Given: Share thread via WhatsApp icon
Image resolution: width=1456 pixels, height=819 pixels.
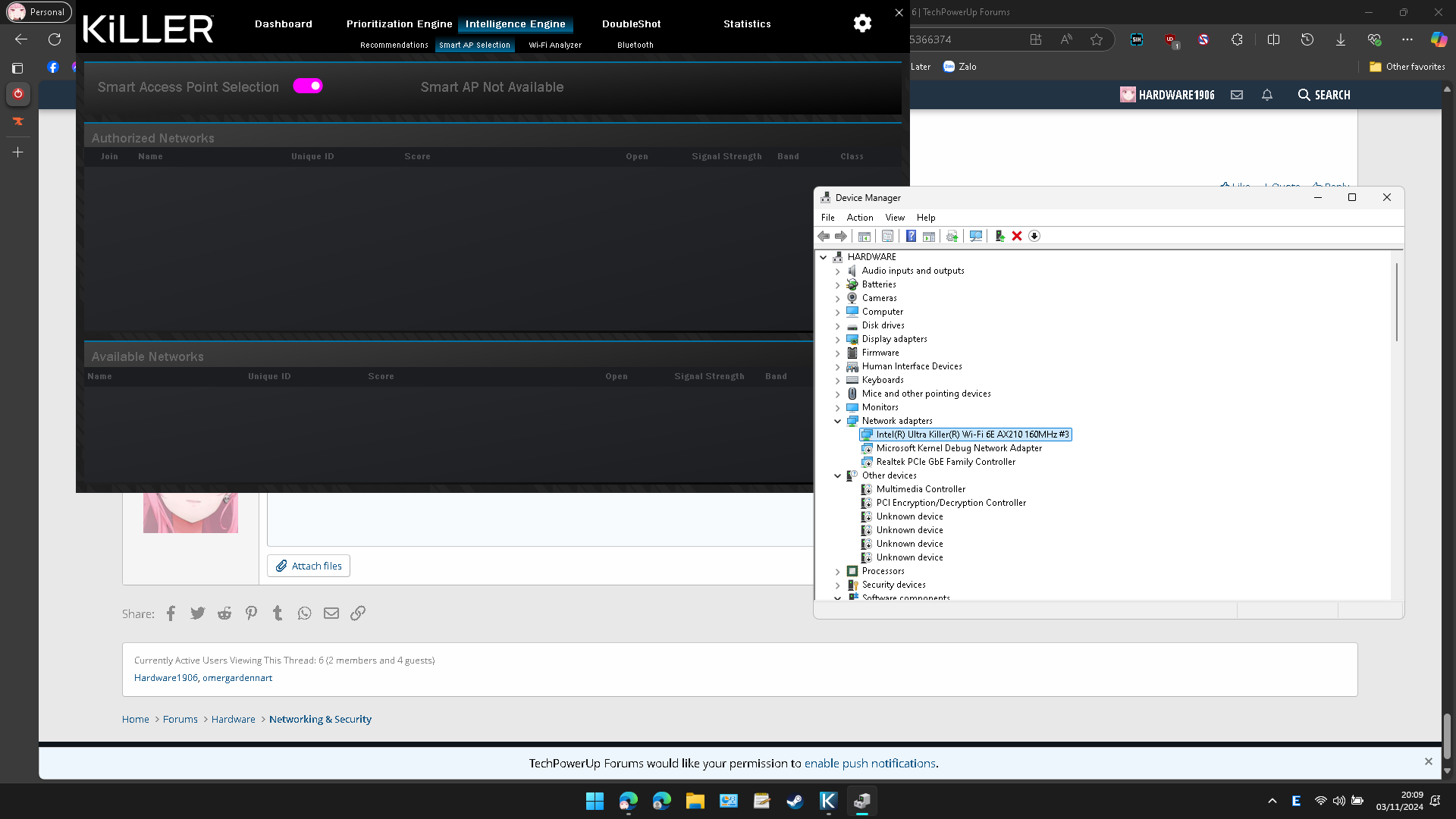Looking at the screenshot, I should coord(304,613).
